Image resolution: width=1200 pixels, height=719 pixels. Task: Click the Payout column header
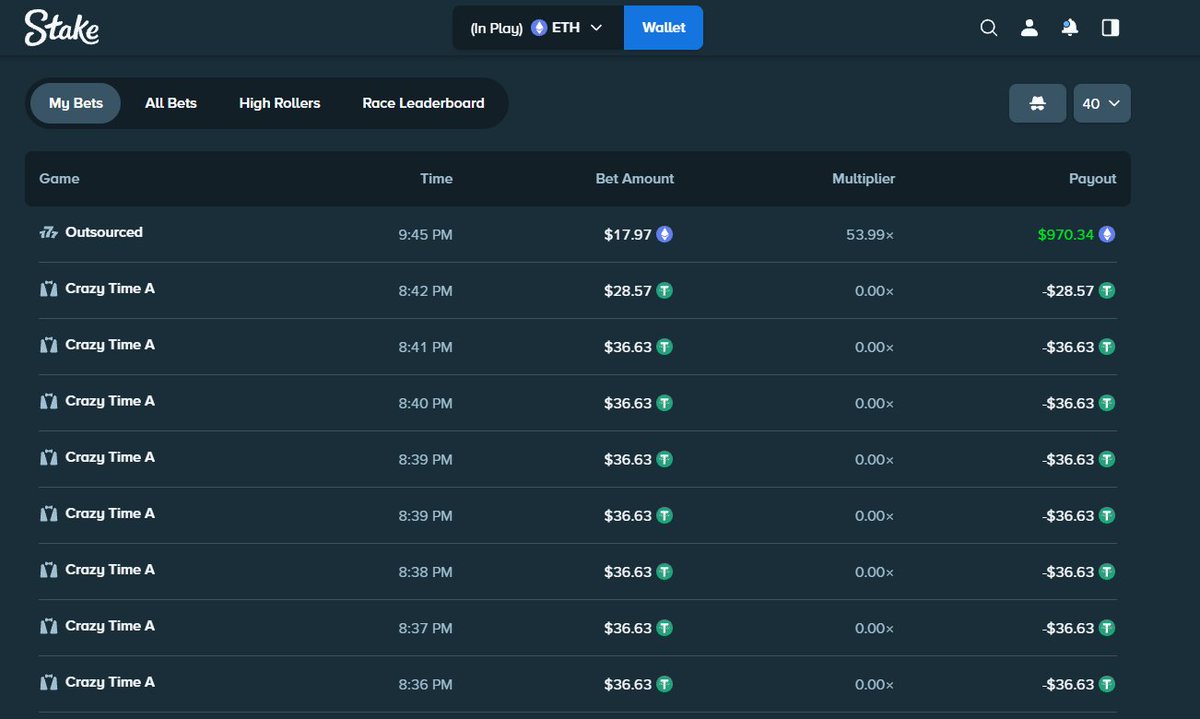1092,179
